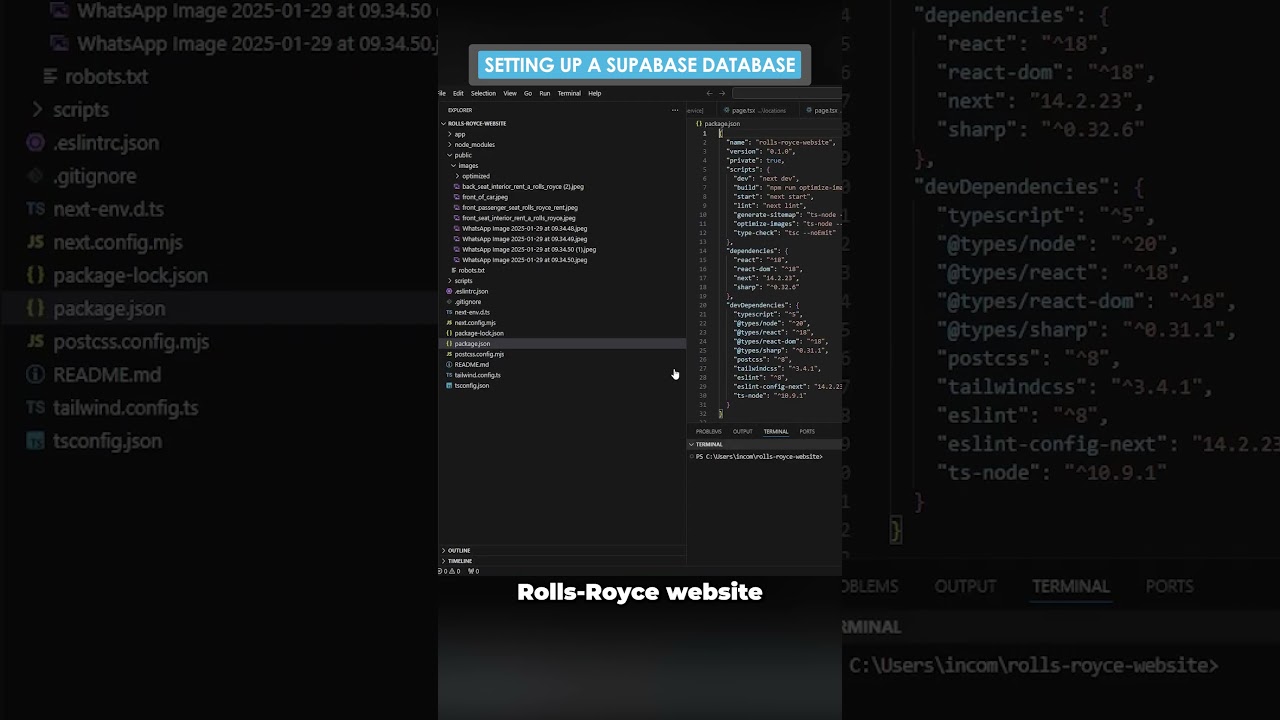
Task: Switch to the PROBLEMS panel tab
Action: point(709,431)
